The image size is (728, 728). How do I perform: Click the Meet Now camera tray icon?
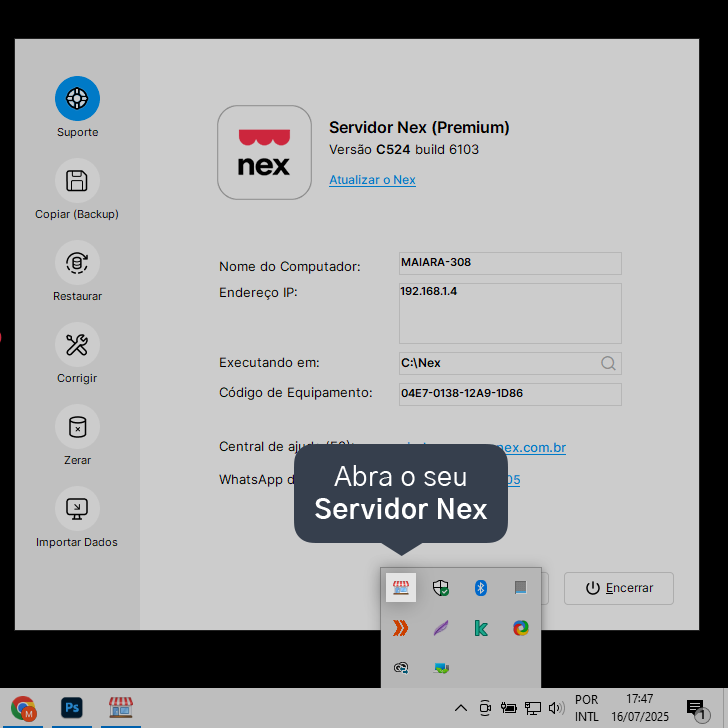click(485, 708)
